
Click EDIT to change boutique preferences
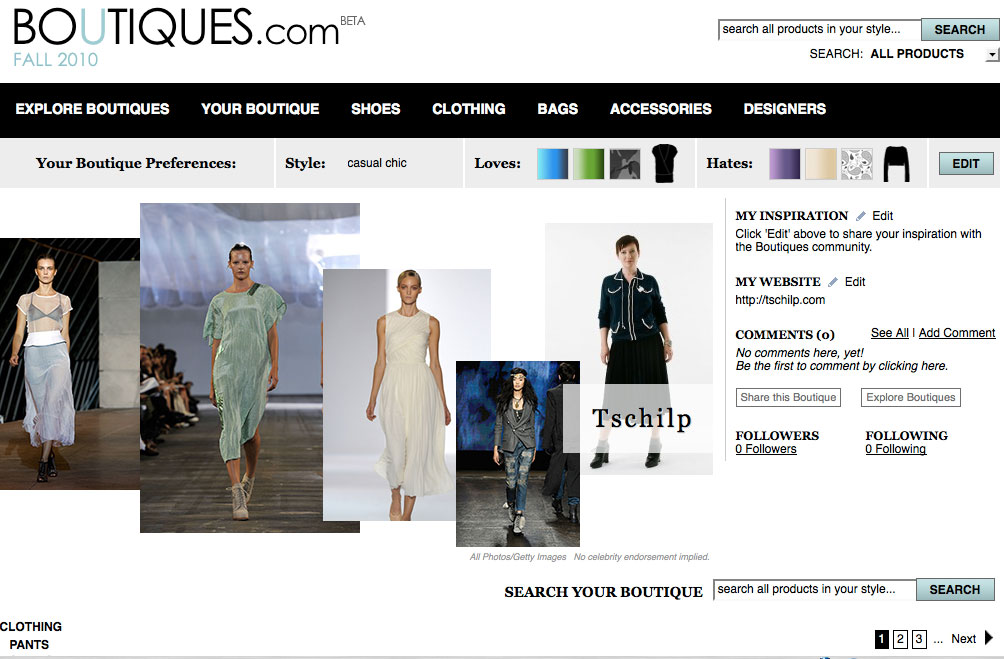(x=964, y=162)
